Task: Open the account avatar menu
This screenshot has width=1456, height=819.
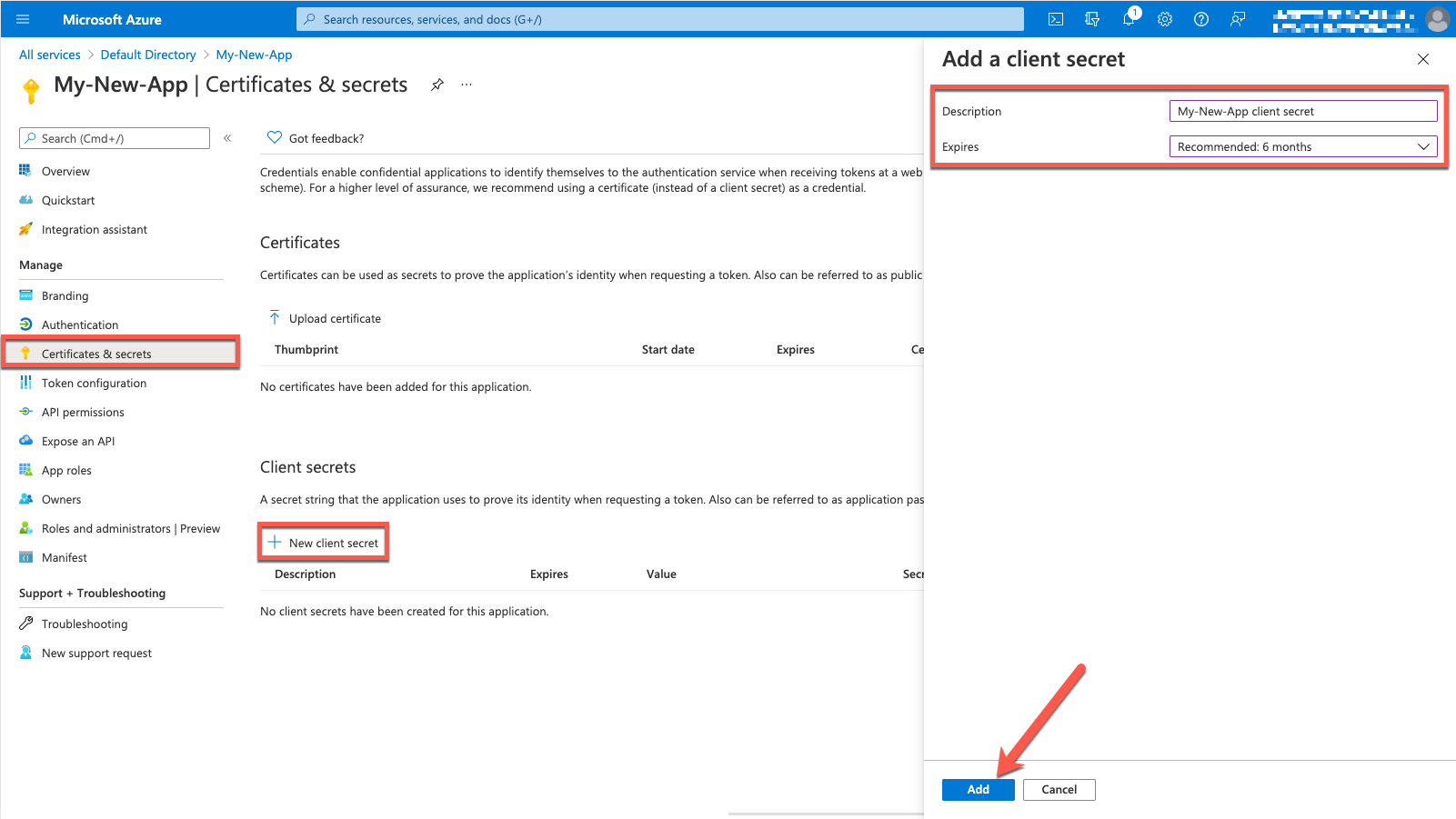Action: click(x=1438, y=19)
